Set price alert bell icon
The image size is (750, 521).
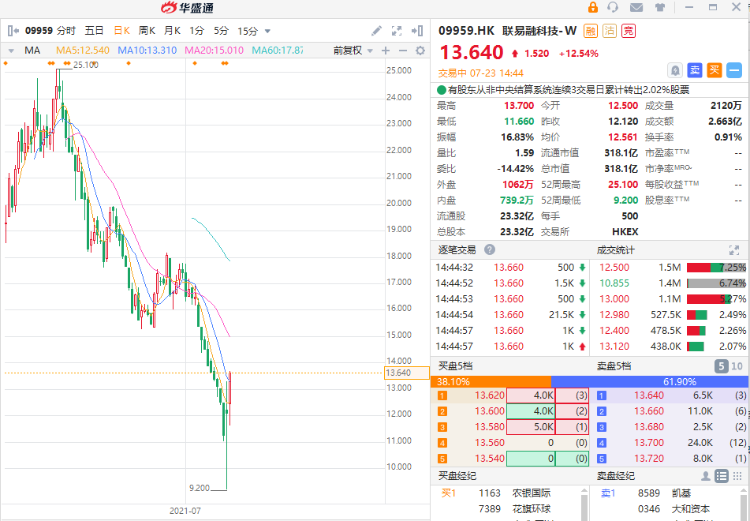[675, 71]
